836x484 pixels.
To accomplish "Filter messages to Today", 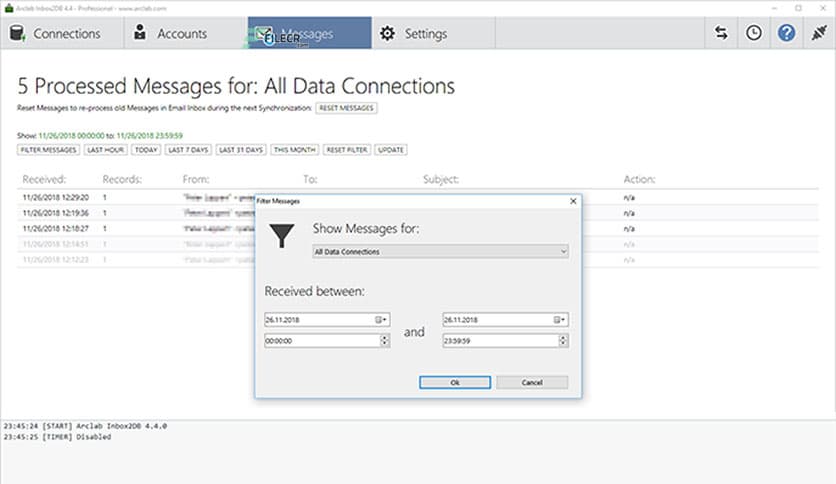I will pos(146,150).
